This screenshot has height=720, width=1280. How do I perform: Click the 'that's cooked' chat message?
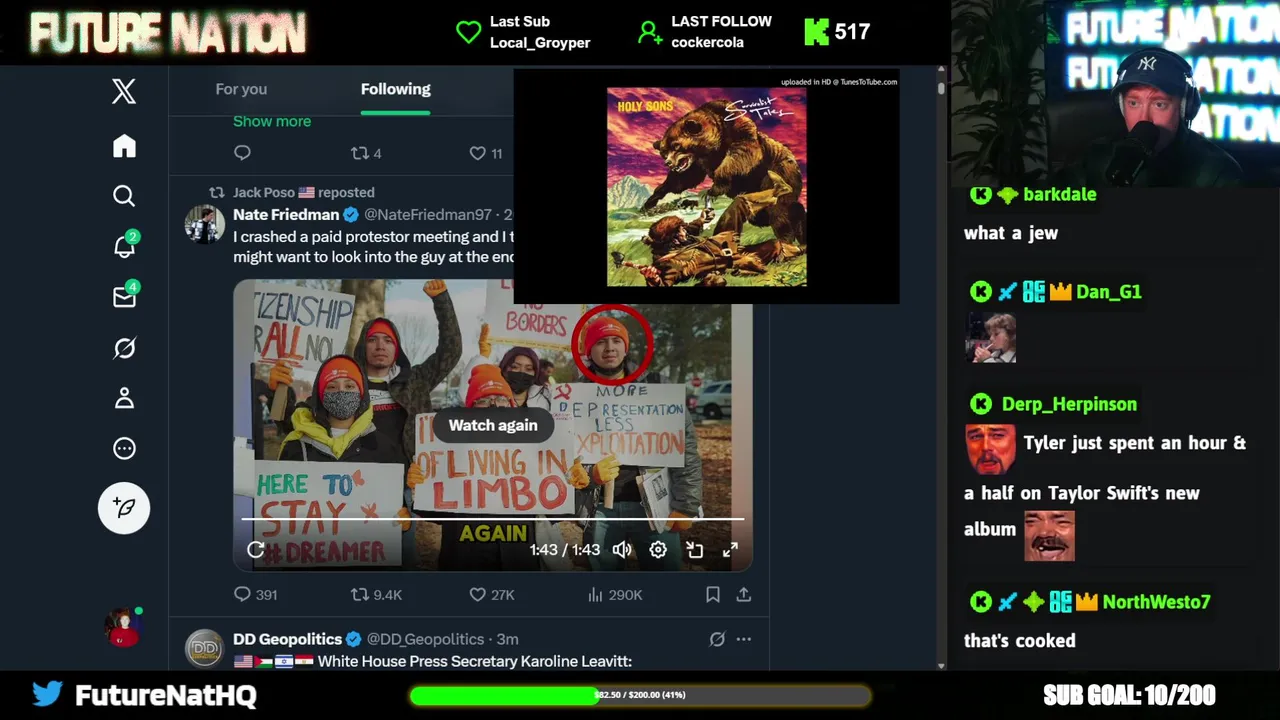[1020, 641]
